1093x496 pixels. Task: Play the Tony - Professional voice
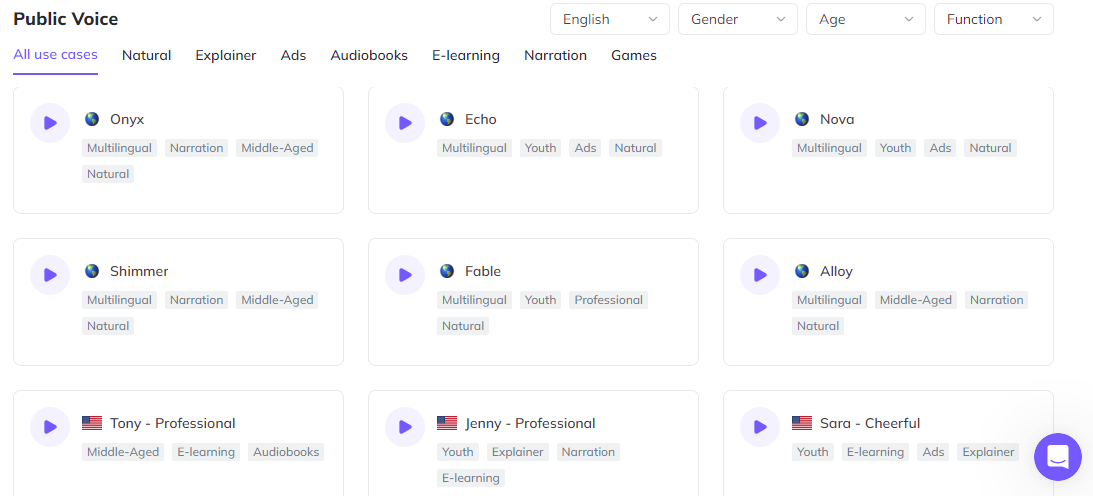[49, 427]
